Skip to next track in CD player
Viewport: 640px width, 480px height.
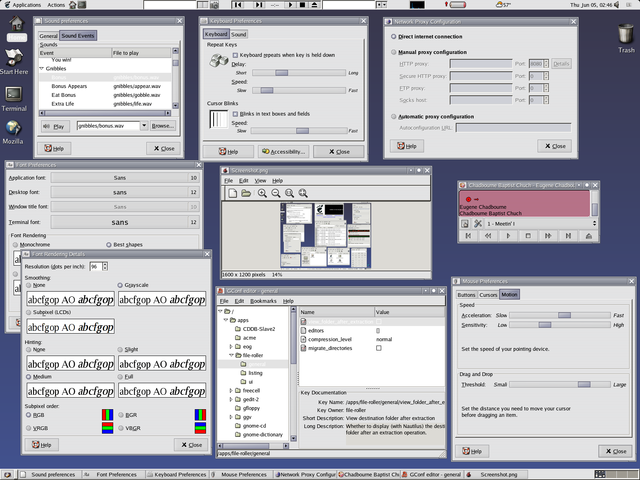pyautogui.click(x=568, y=236)
